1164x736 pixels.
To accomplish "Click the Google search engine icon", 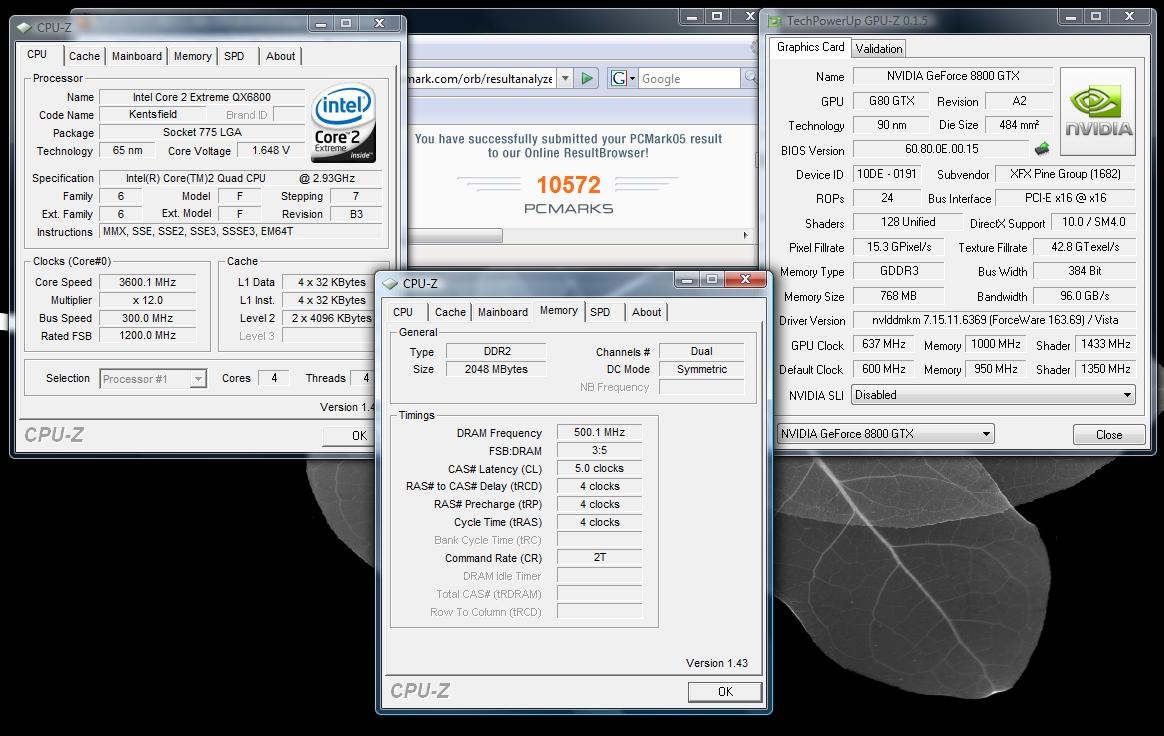I will pyautogui.click(x=618, y=78).
